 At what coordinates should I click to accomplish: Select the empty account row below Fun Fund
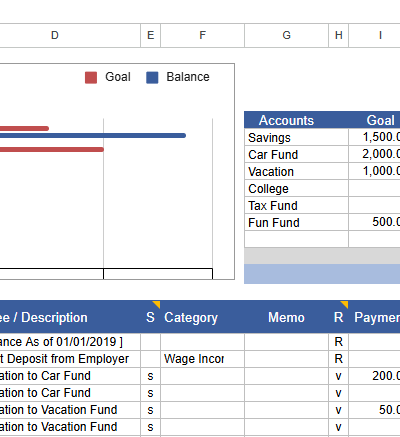pyautogui.click(x=296, y=239)
